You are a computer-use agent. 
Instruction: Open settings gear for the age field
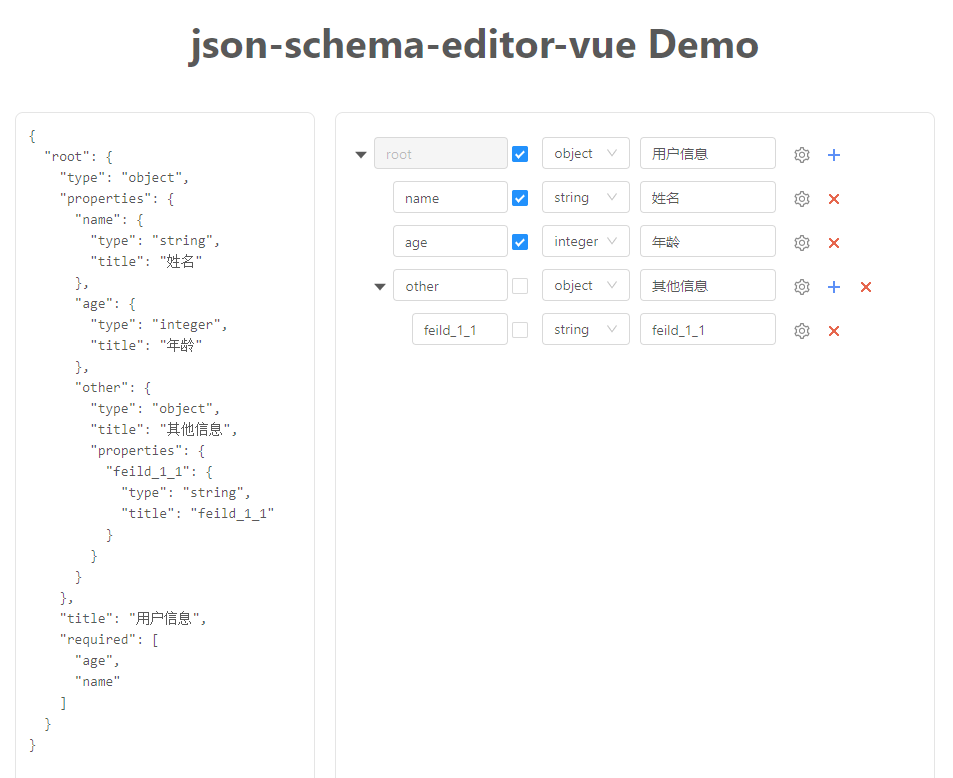pos(801,243)
